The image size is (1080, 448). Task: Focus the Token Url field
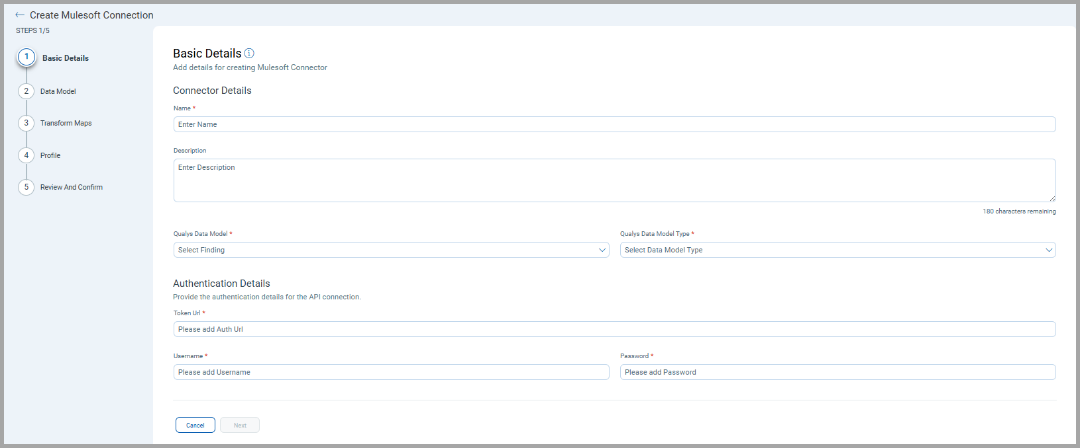[614, 329]
